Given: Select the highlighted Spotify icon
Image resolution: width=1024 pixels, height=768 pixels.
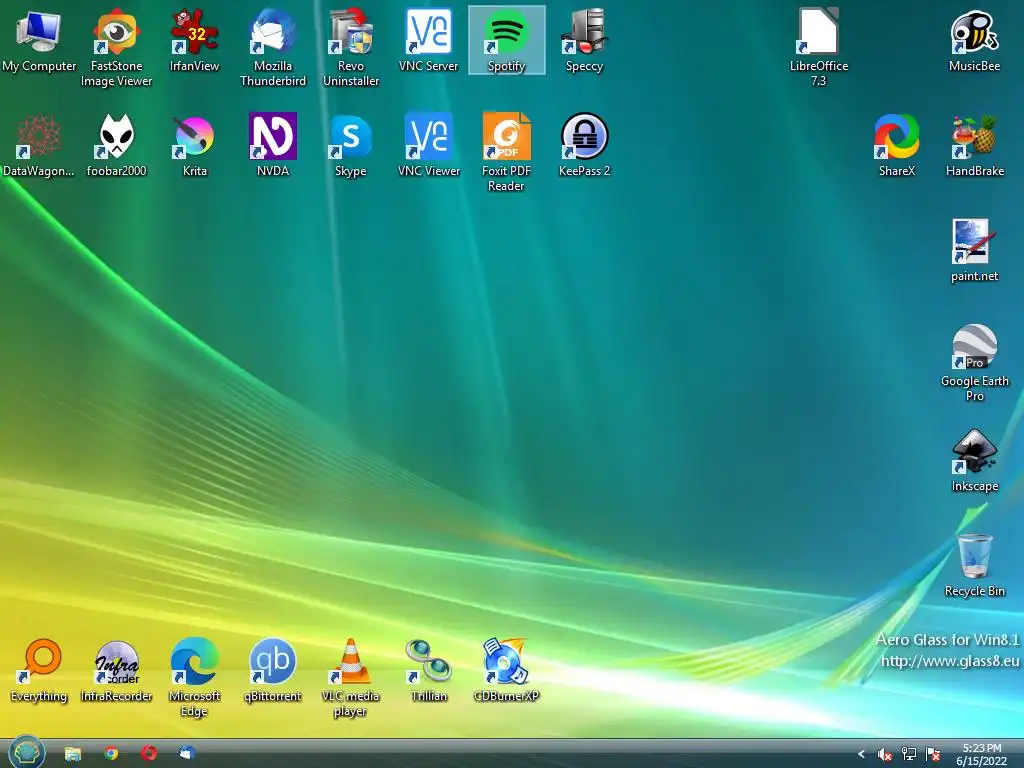Looking at the screenshot, I should 507,39.
